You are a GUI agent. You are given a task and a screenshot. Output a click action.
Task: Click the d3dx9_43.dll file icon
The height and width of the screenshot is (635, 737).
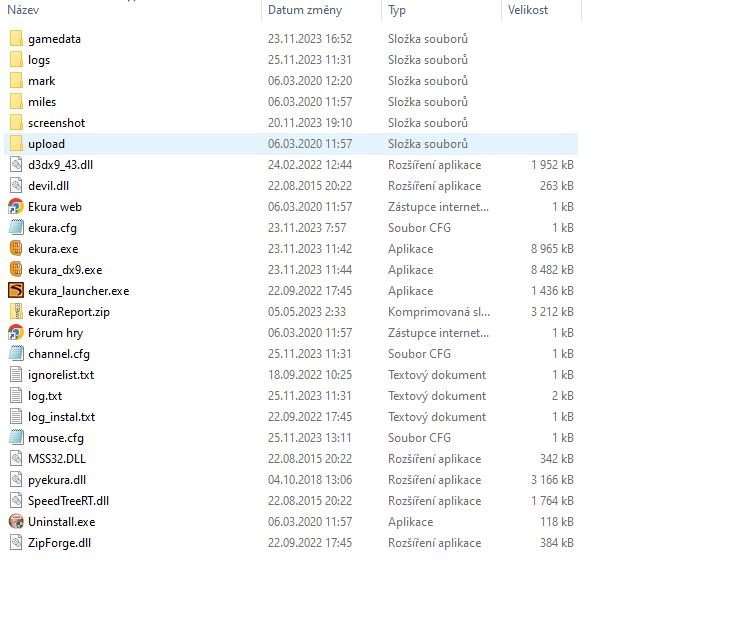tap(16, 165)
